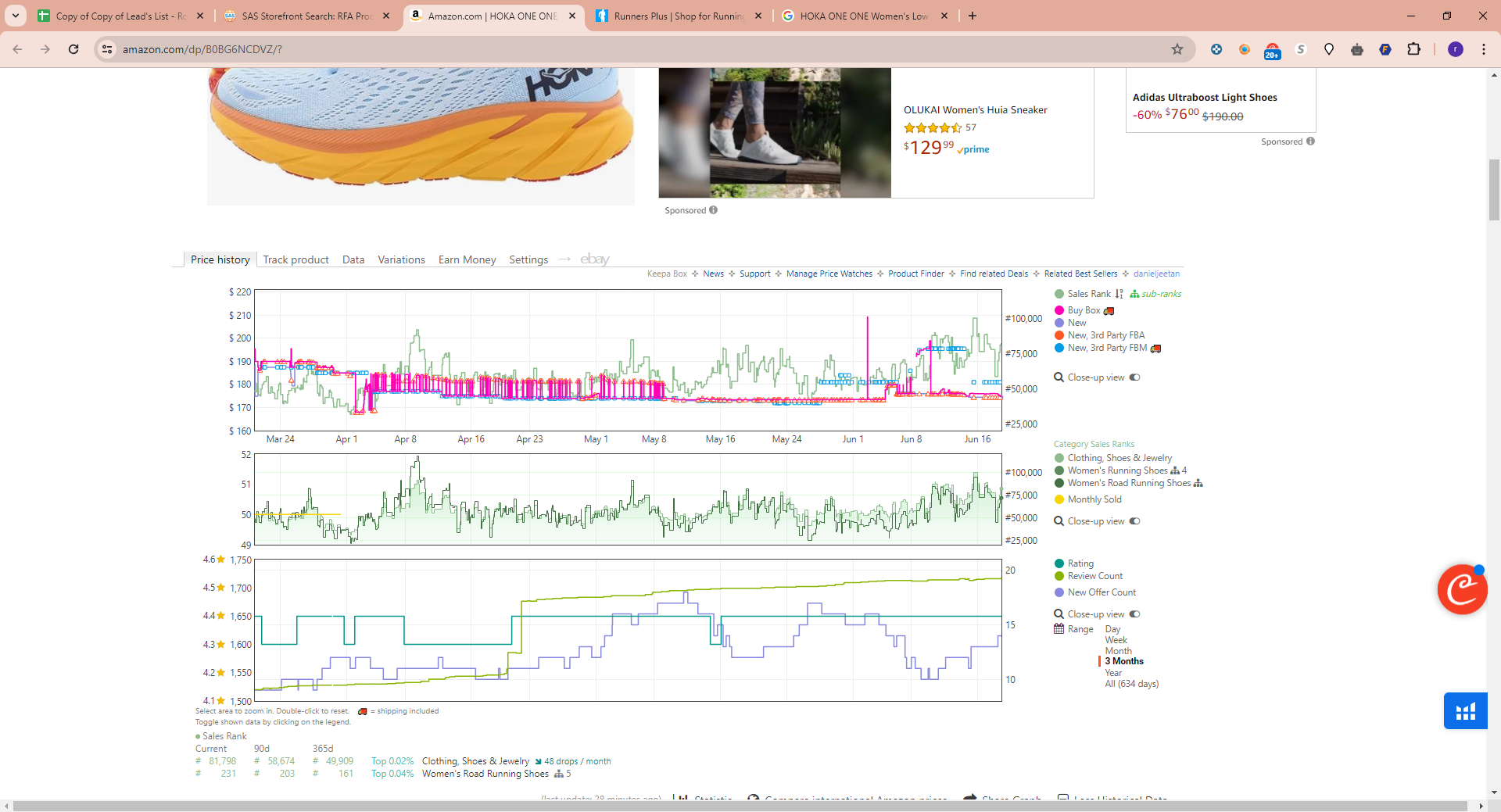Click the orange floating chat widget icon
This screenshot has height=812, width=1501.
(1462, 589)
